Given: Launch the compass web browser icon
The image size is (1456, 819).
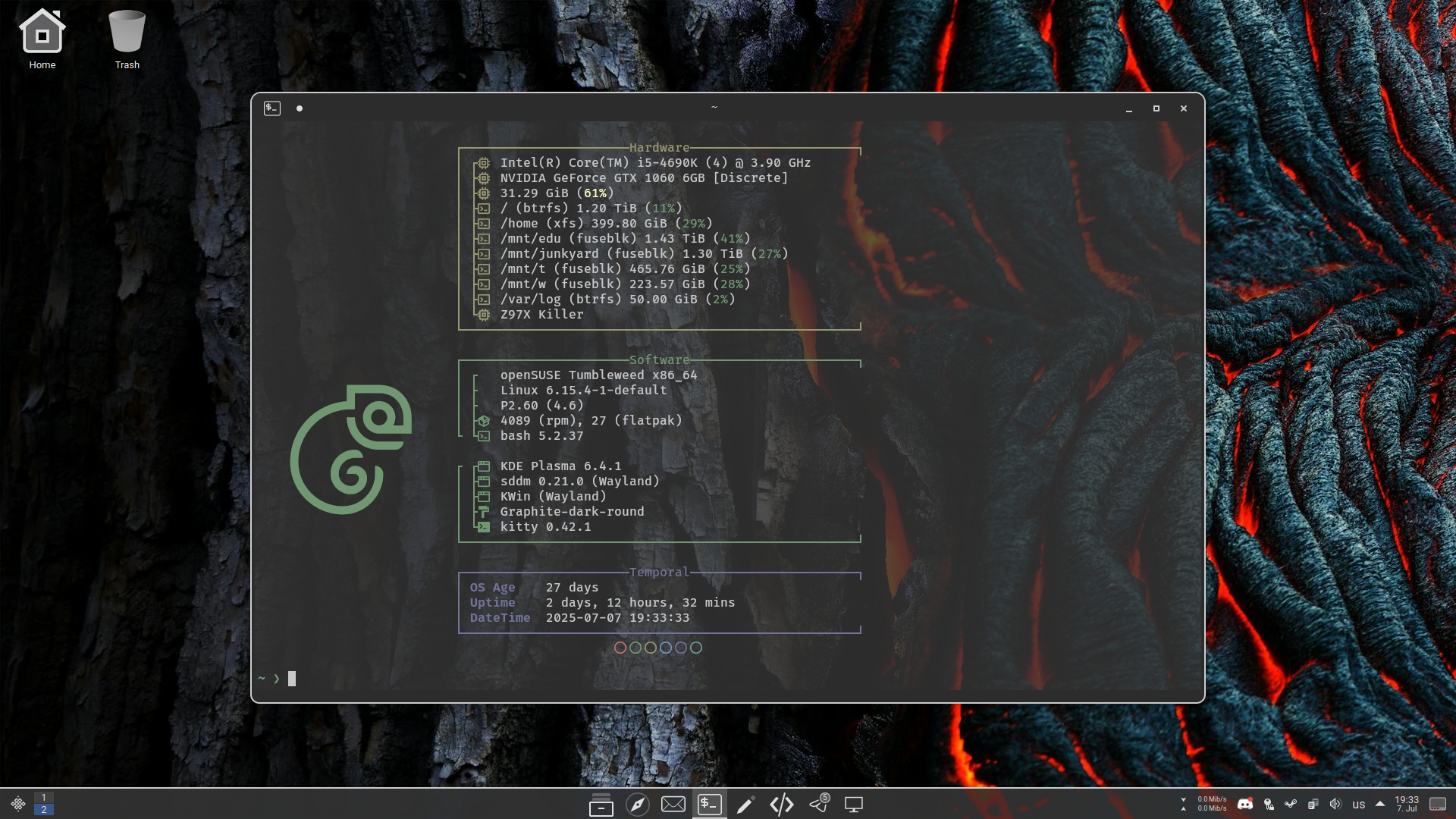Looking at the screenshot, I should pos(638,805).
